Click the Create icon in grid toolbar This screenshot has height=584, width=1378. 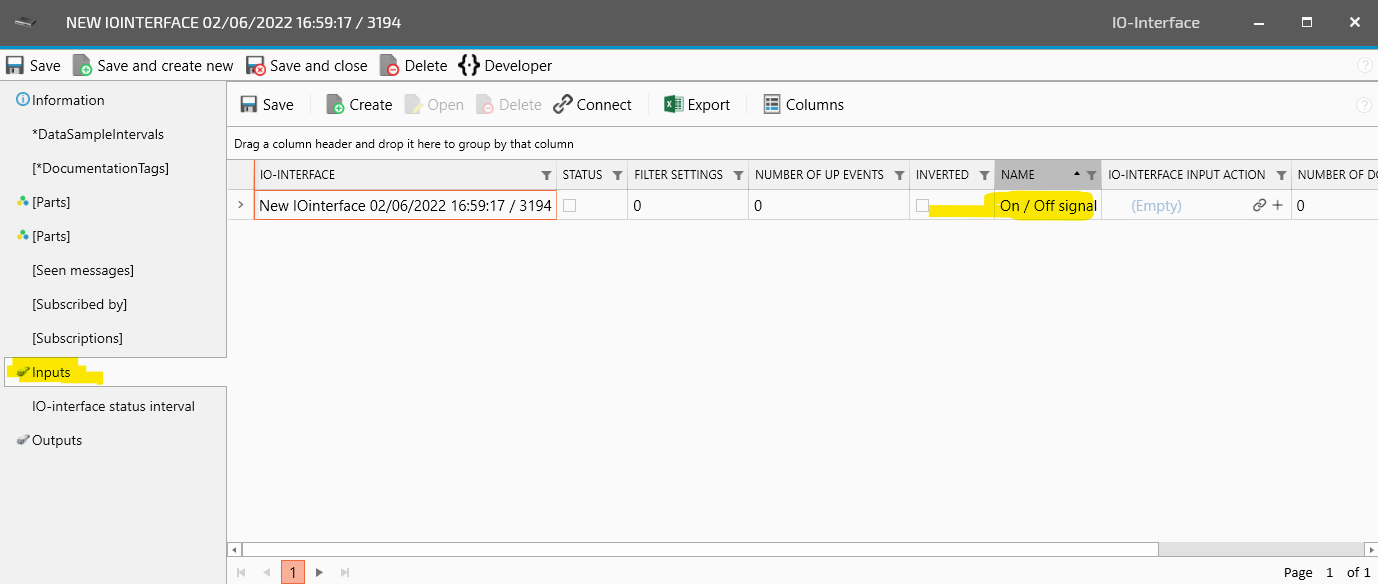[x=336, y=105]
